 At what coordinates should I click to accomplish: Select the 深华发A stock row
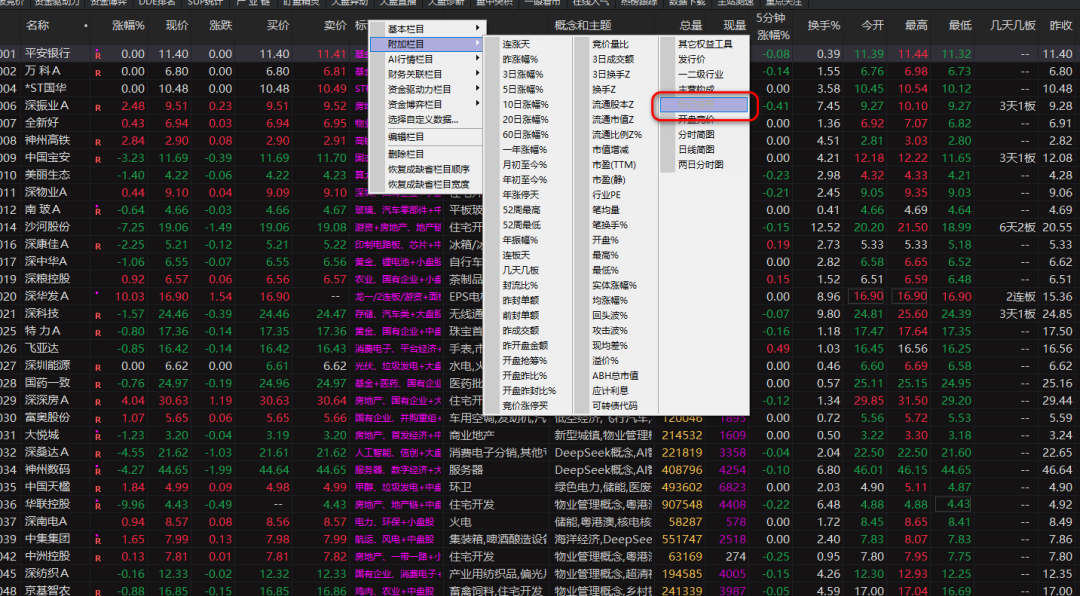coord(47,296)
